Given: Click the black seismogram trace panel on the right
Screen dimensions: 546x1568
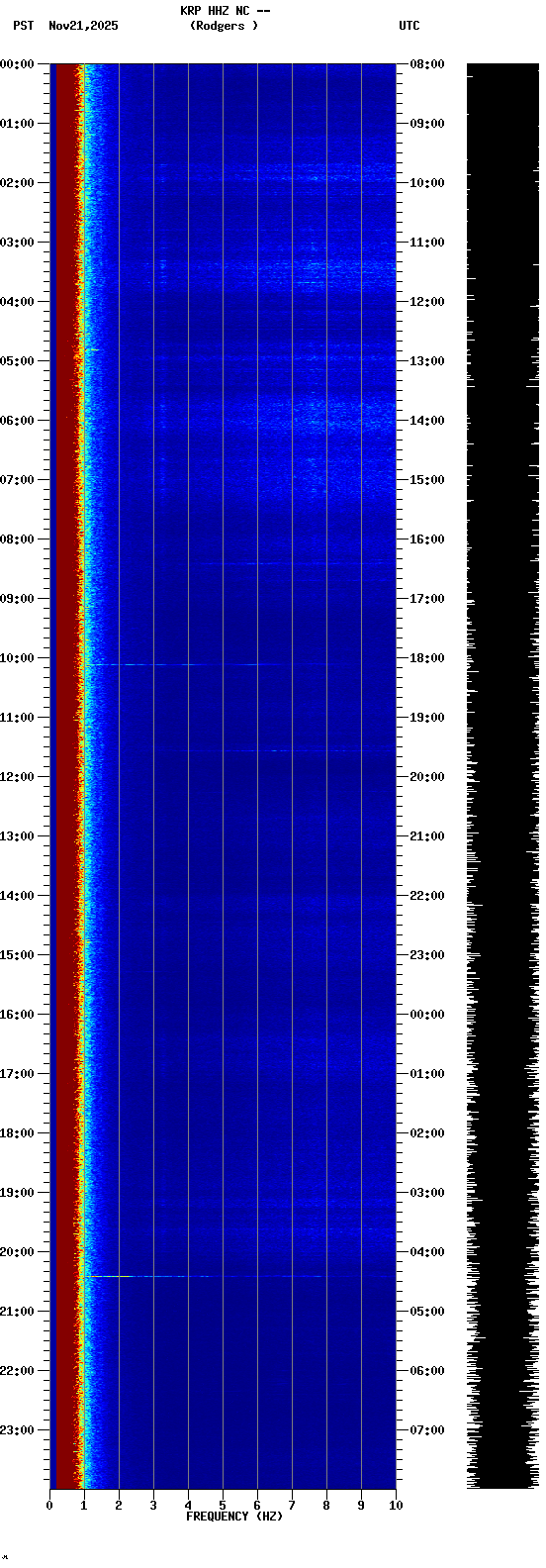Looking at the screenshot, I should pyautogui.click(x=502, y=776).
